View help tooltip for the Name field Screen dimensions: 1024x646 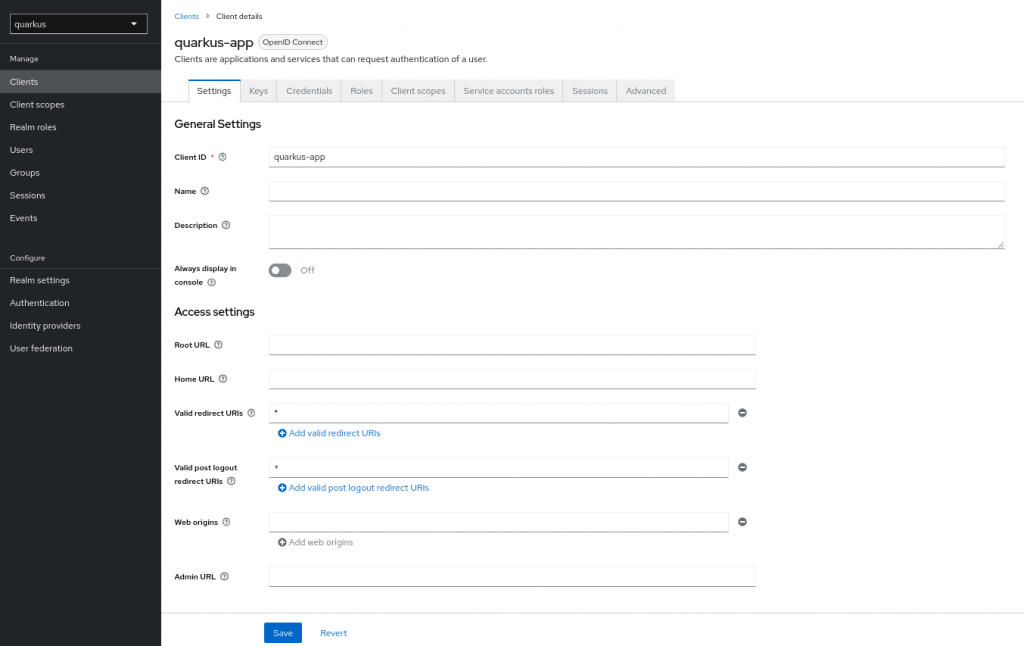pyautogui.click(x=204, y=191)
